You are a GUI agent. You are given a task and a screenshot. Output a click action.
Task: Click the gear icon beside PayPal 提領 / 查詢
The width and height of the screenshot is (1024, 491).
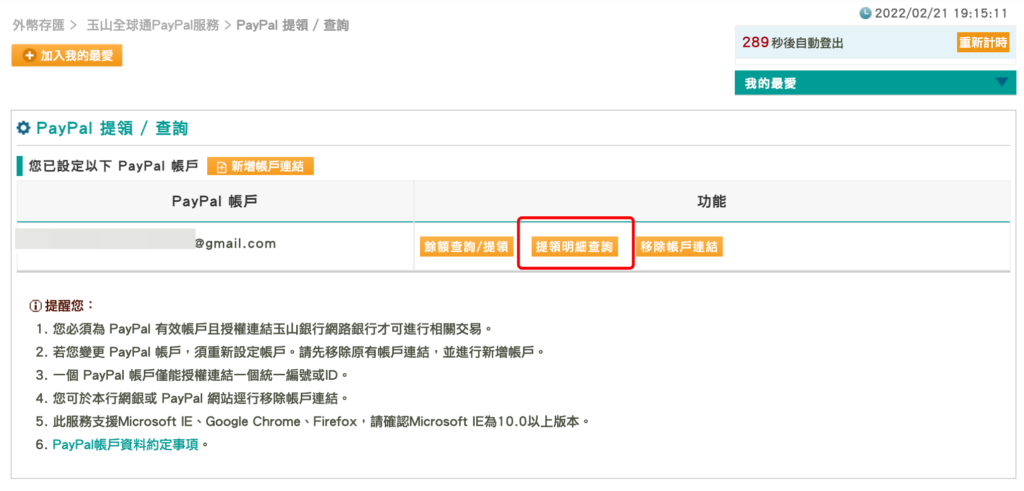(x=24, y=128)
